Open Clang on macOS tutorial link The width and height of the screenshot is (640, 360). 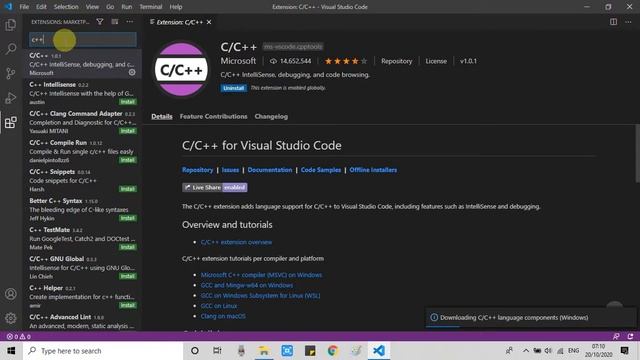coord(223,316)
